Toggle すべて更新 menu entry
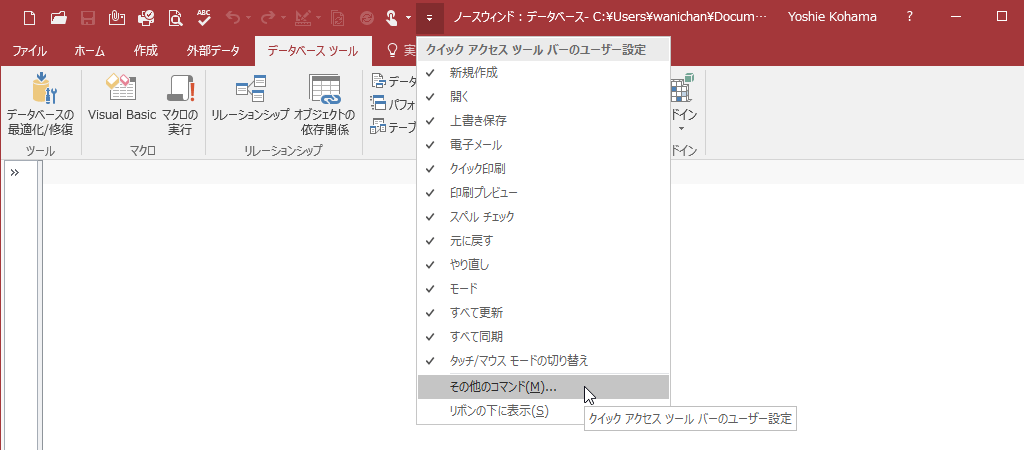Screen dimensions: 1024x450 pyautogui.click(x=543, y=312)
